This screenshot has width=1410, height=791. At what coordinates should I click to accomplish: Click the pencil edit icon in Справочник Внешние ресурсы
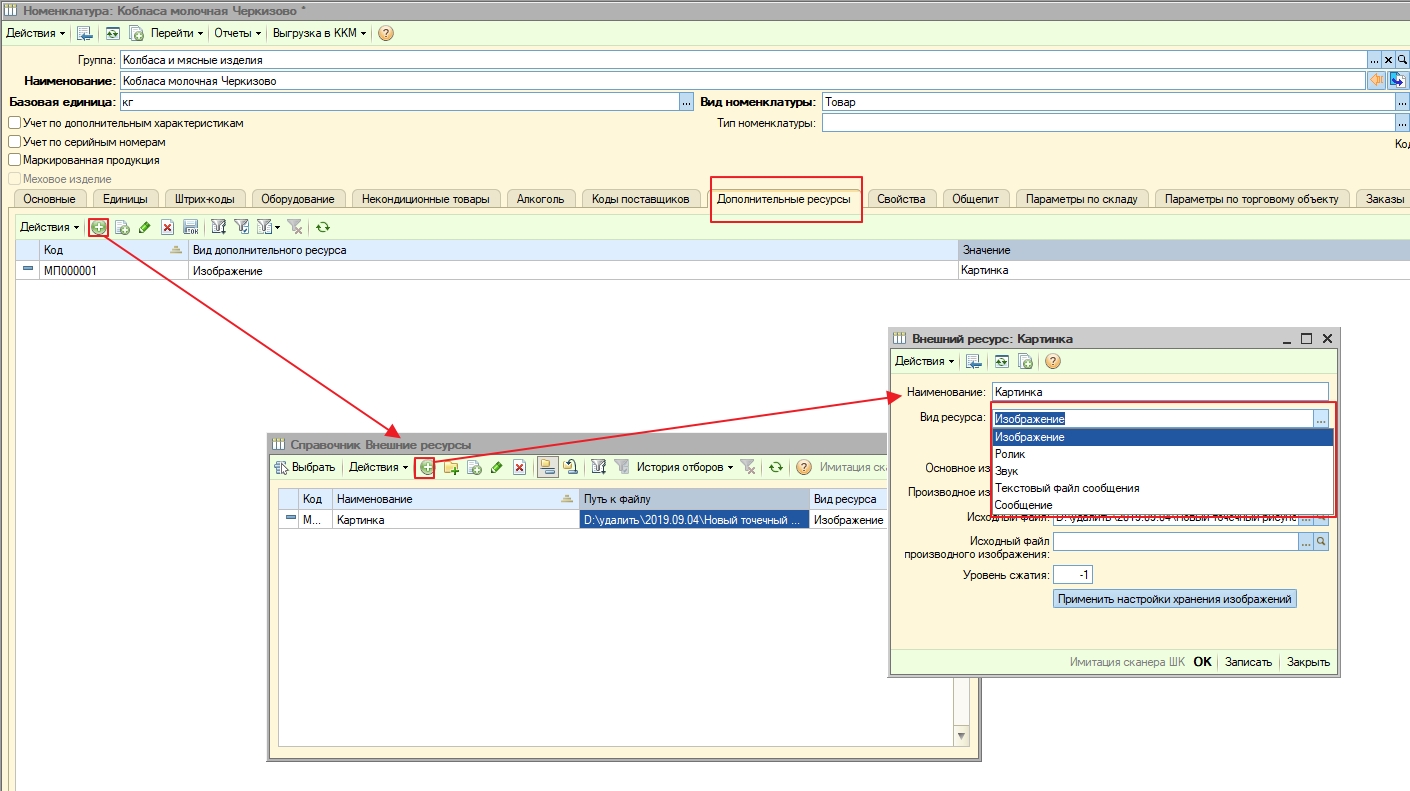[497, 467]
